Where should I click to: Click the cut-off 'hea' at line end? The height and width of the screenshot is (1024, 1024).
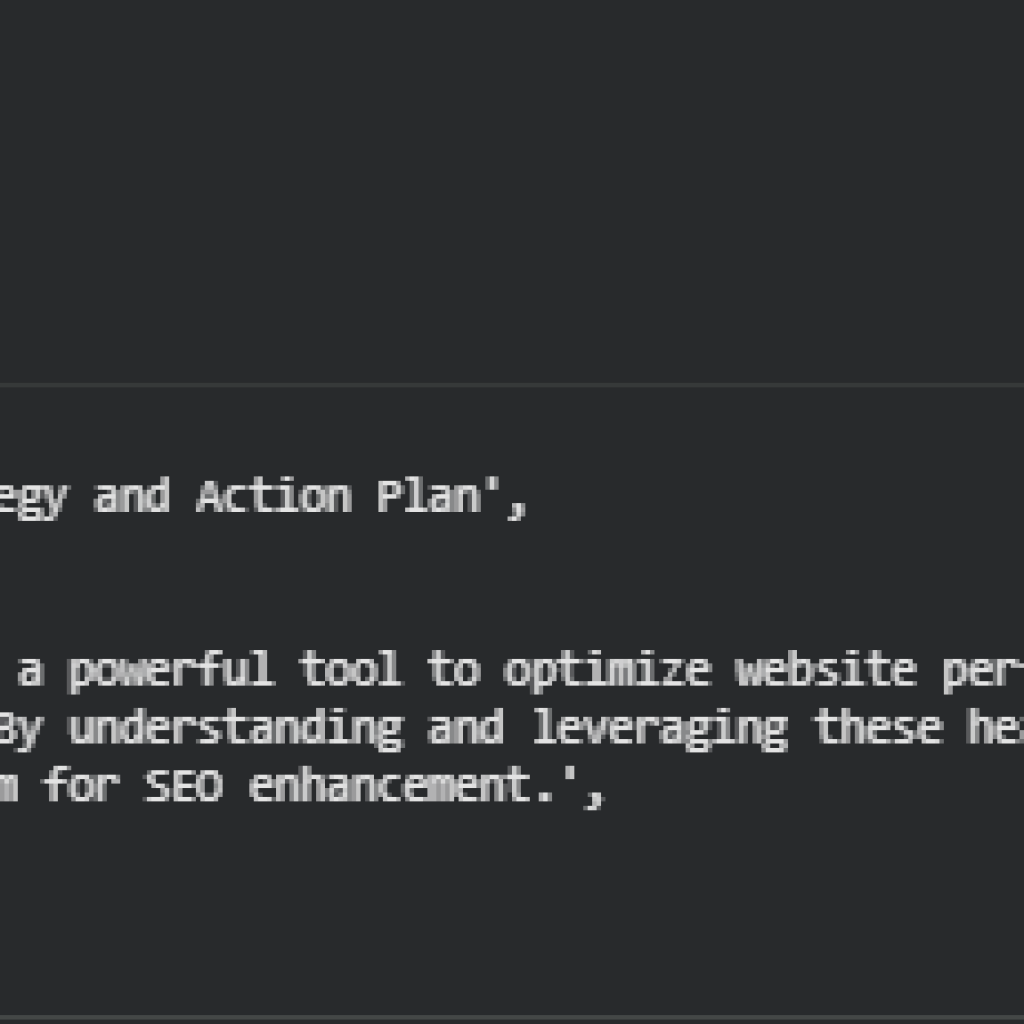994,729
